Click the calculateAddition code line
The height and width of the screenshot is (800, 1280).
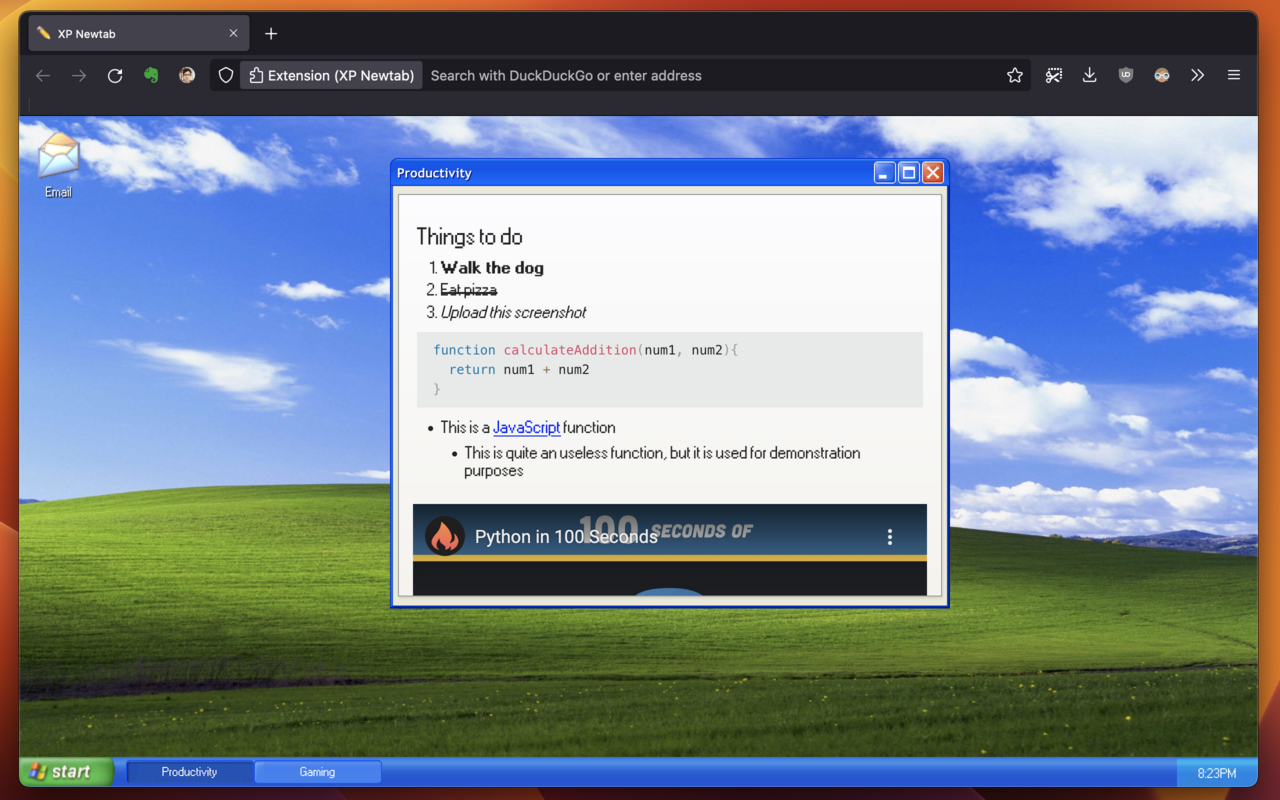tap(585, 350)
